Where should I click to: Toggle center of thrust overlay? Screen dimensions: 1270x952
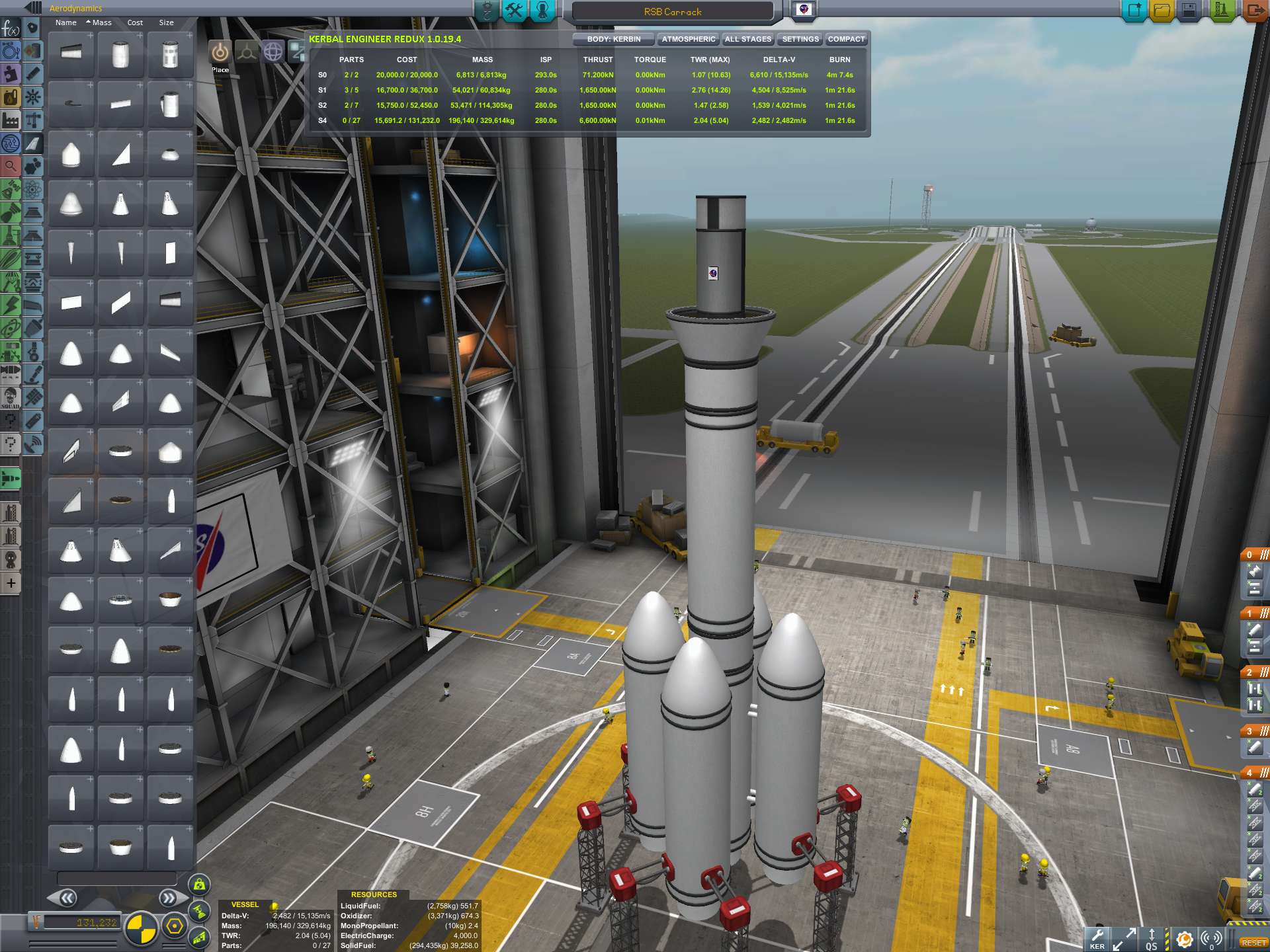coord(199,912)
